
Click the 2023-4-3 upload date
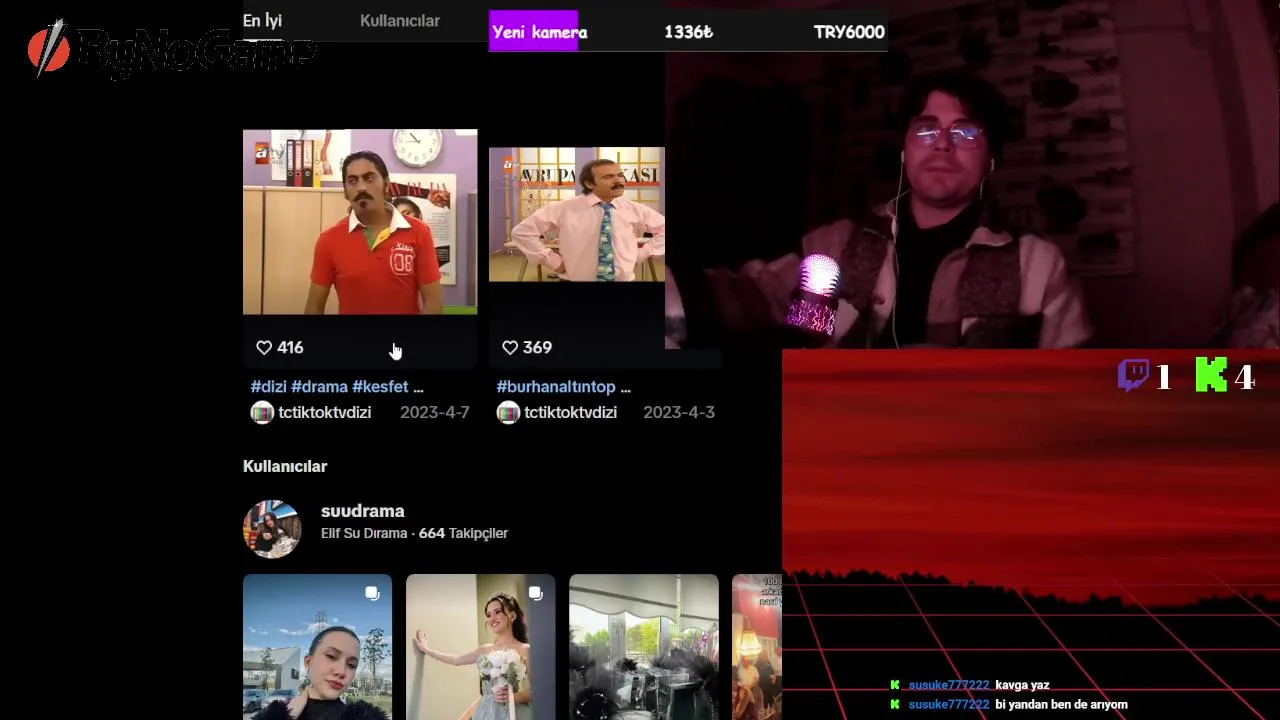(x=679, y=412)
